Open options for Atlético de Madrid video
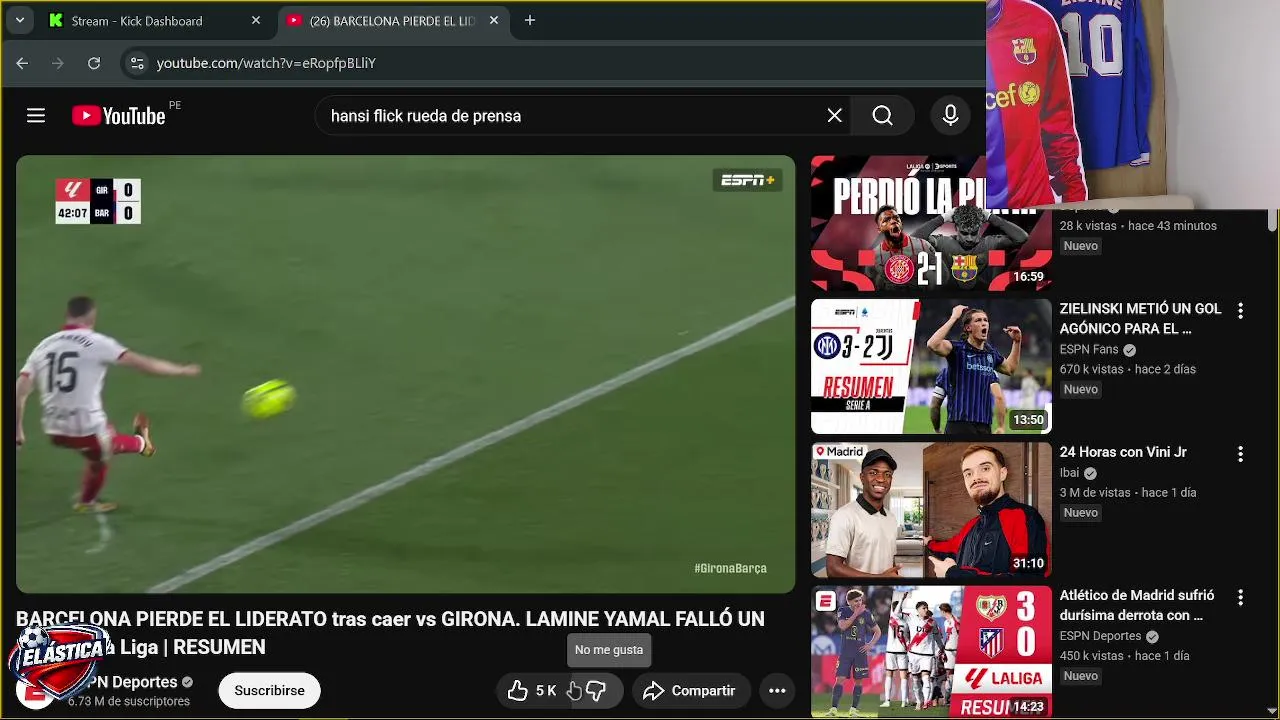This screenshot has height=720, width=1280. coord(1240,597)
